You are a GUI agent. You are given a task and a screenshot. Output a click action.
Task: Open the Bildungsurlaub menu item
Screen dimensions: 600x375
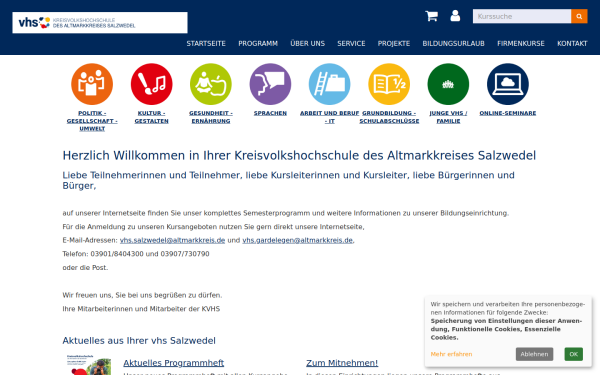coord(453,44)
